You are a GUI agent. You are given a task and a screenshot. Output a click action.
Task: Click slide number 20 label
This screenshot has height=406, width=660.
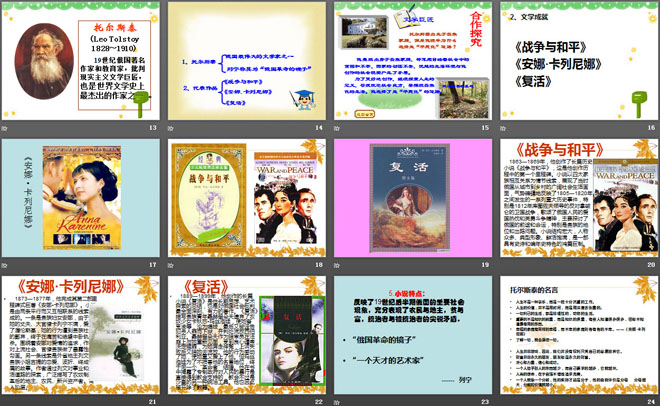point(651,265)
